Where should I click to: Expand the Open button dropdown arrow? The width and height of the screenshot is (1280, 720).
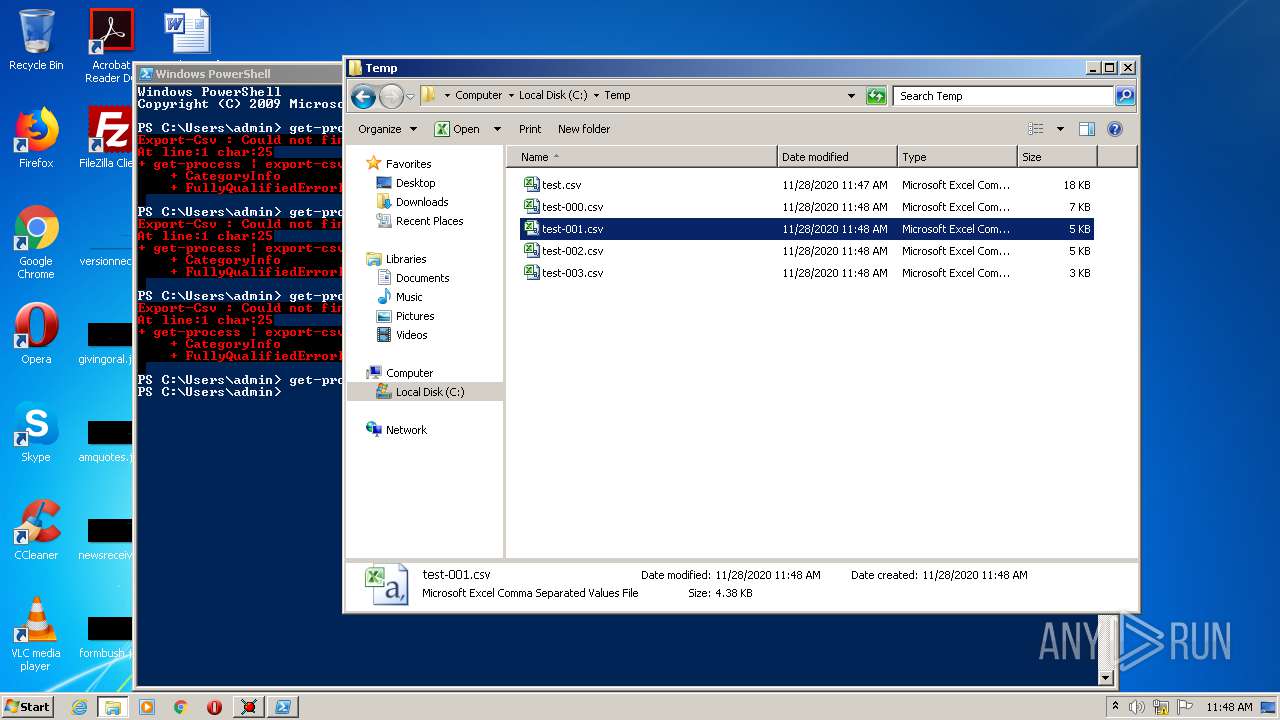pos(497,129)
